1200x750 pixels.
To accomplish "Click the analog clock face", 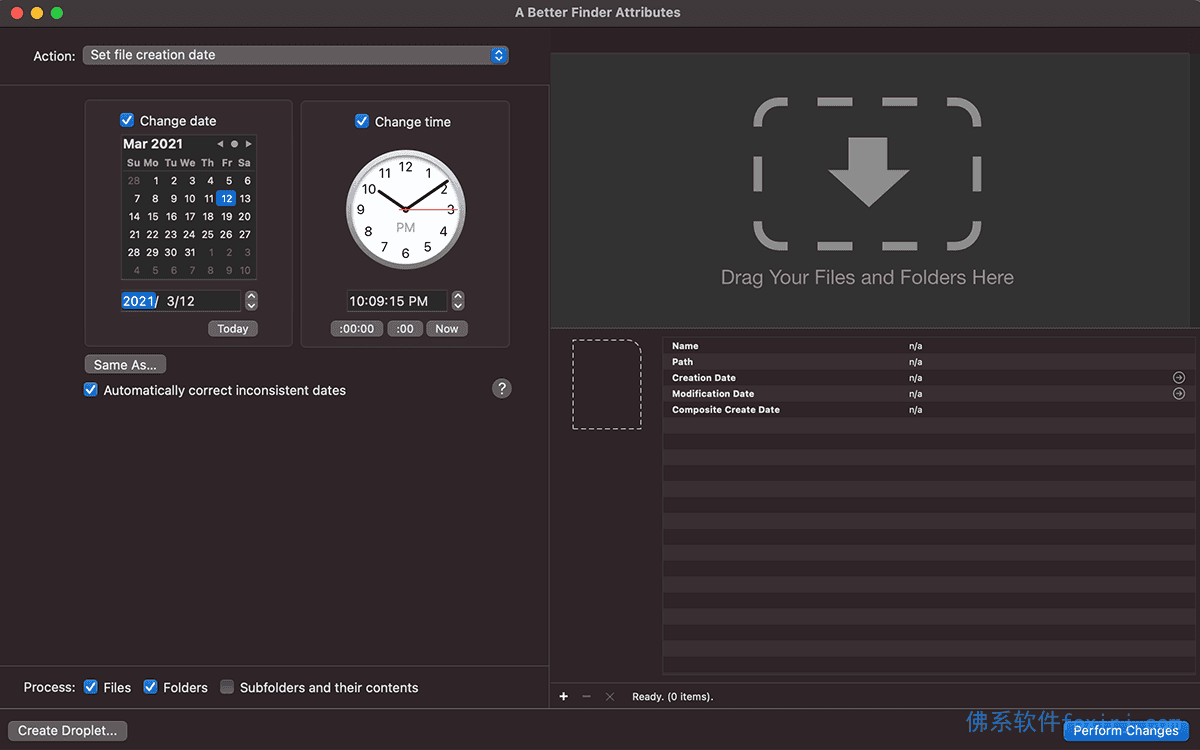I will pyautogui.click(x=406, y=209).
